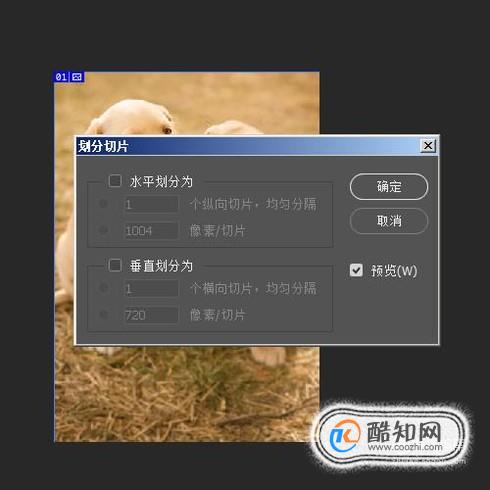Click the 横向切片 count field
Screen dimensions: 490x490
[151, 288]
